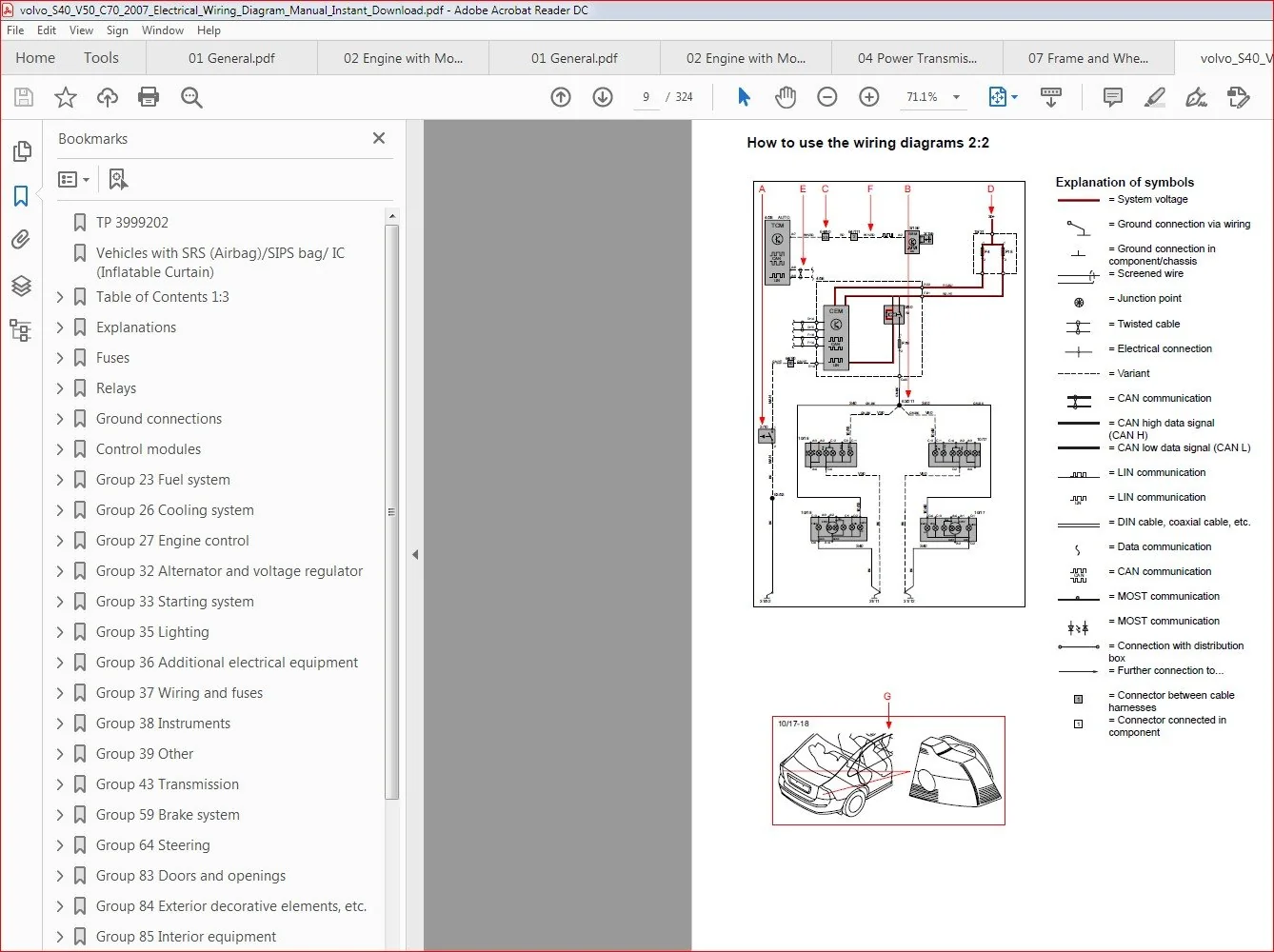Expand Control modules bookmark
Image resolution: width=1274 pixels, height=952 pixels.
[x=60, y=449]
